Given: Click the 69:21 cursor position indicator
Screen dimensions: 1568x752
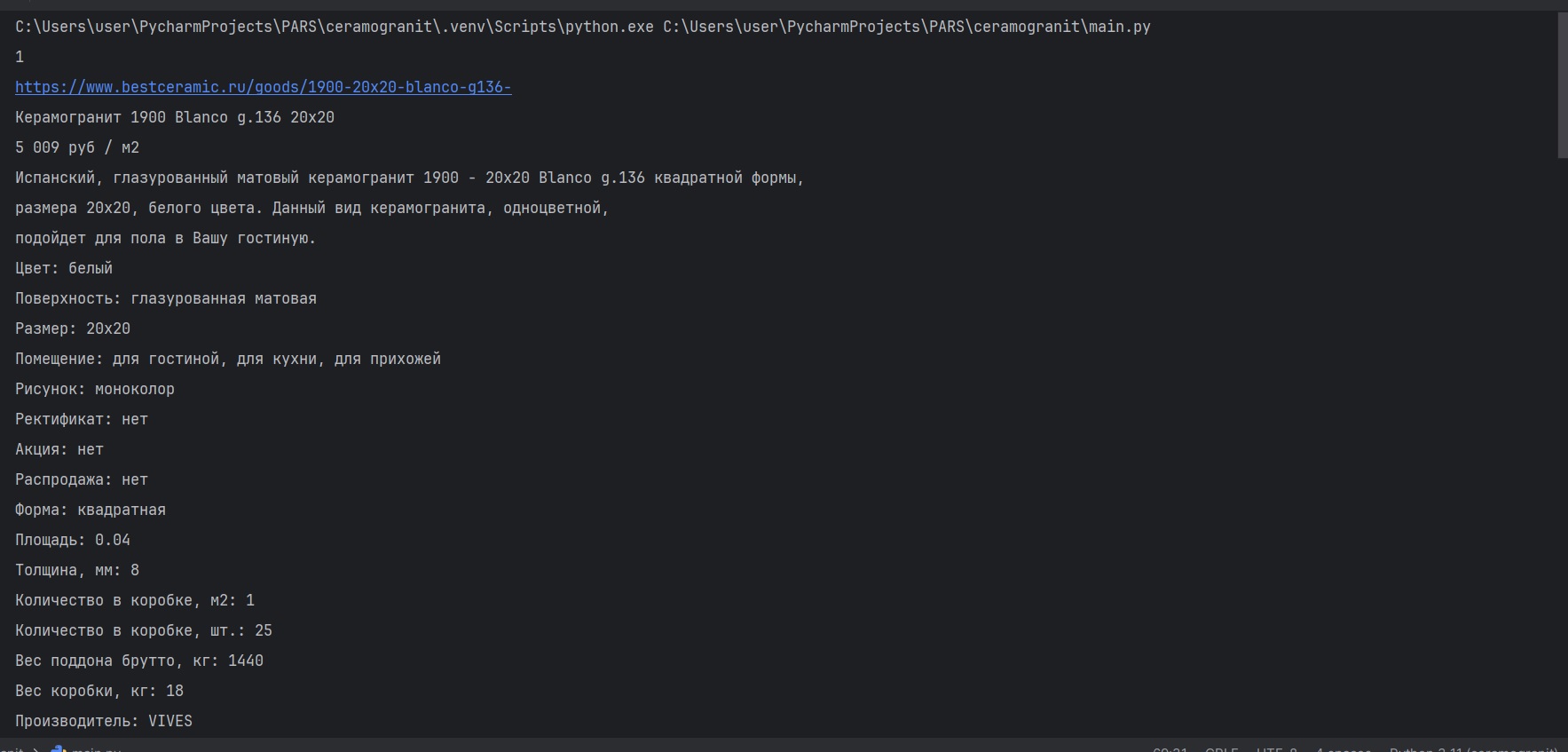Looking at the screenshot, I should [1170, 750].
